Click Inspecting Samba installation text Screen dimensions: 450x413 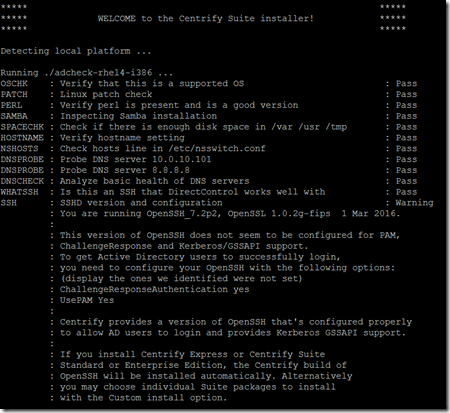coord(138,116)
